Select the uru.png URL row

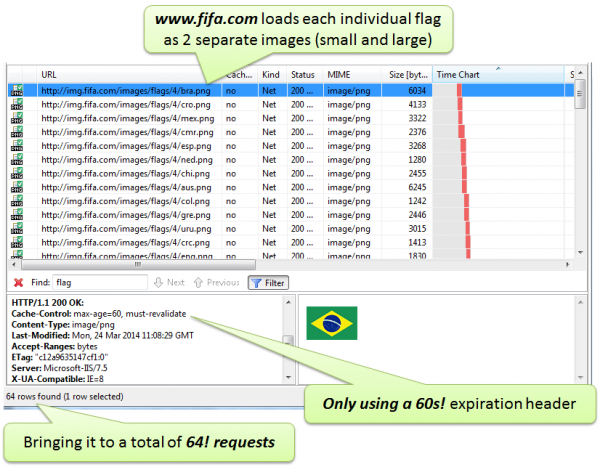(x=126, y=229)
